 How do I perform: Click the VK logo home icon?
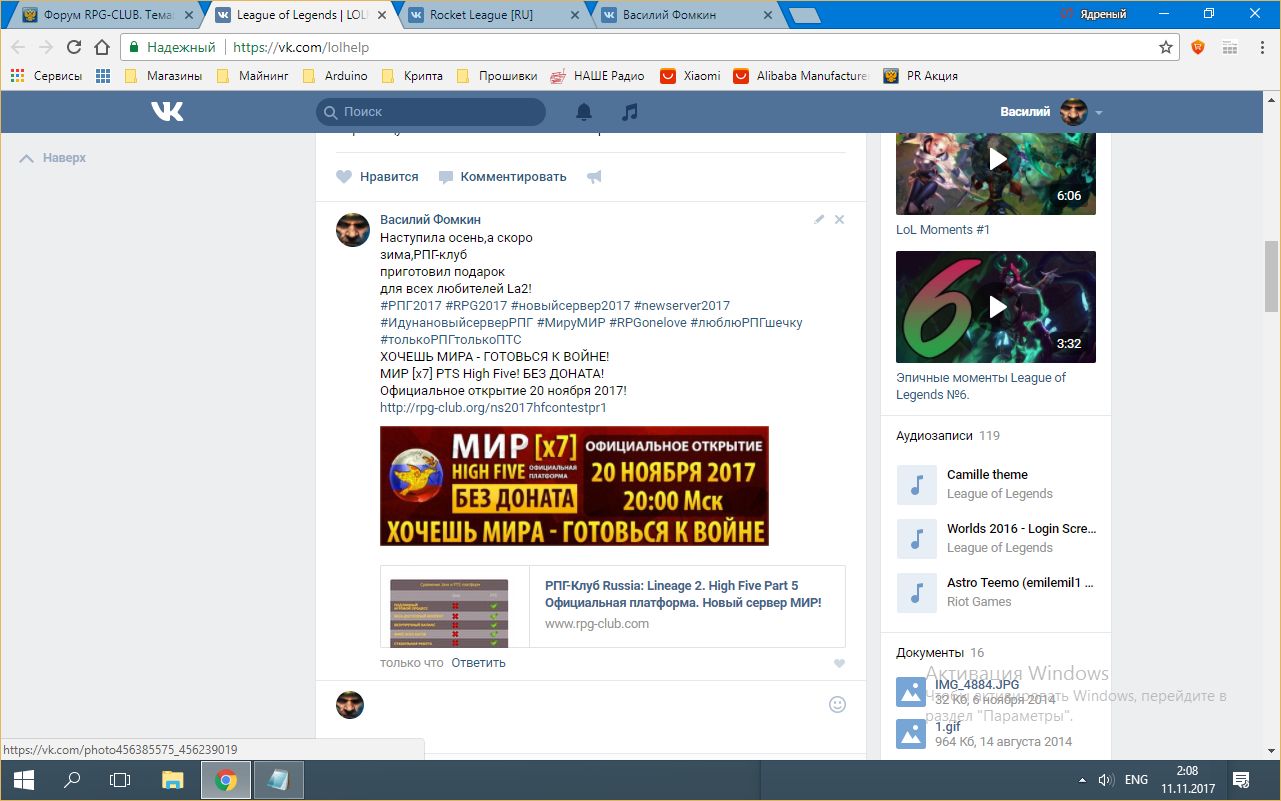point(167,112)
